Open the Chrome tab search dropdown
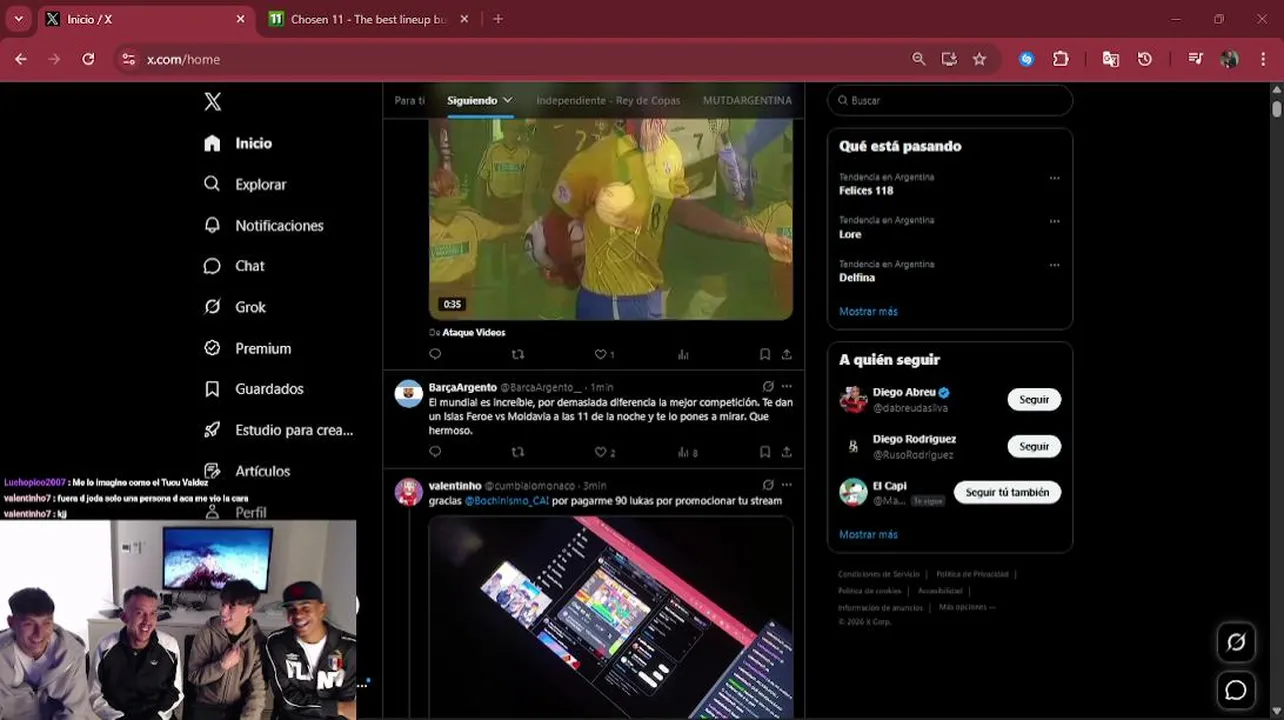1284x720 pixels. [18, 19]
